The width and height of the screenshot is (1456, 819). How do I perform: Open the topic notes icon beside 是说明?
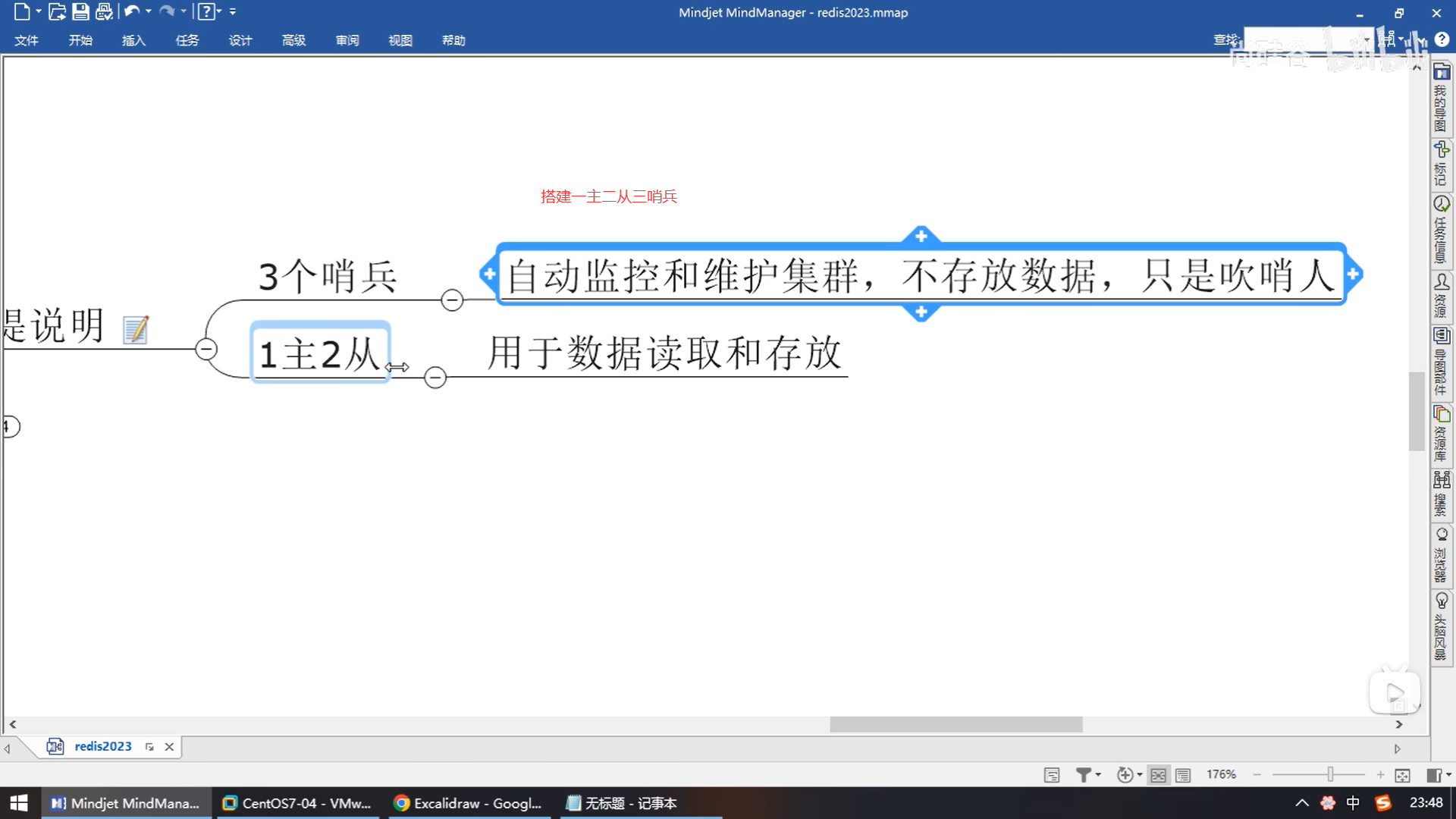(136, 329)
